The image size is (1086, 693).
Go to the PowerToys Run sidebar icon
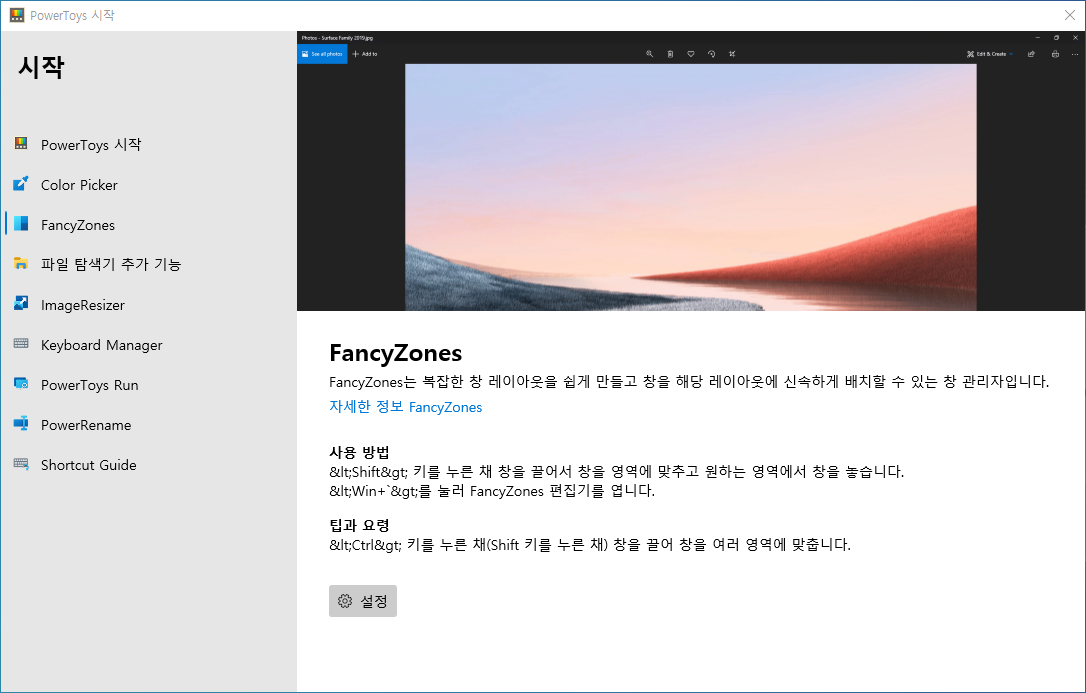pos(21,384)
